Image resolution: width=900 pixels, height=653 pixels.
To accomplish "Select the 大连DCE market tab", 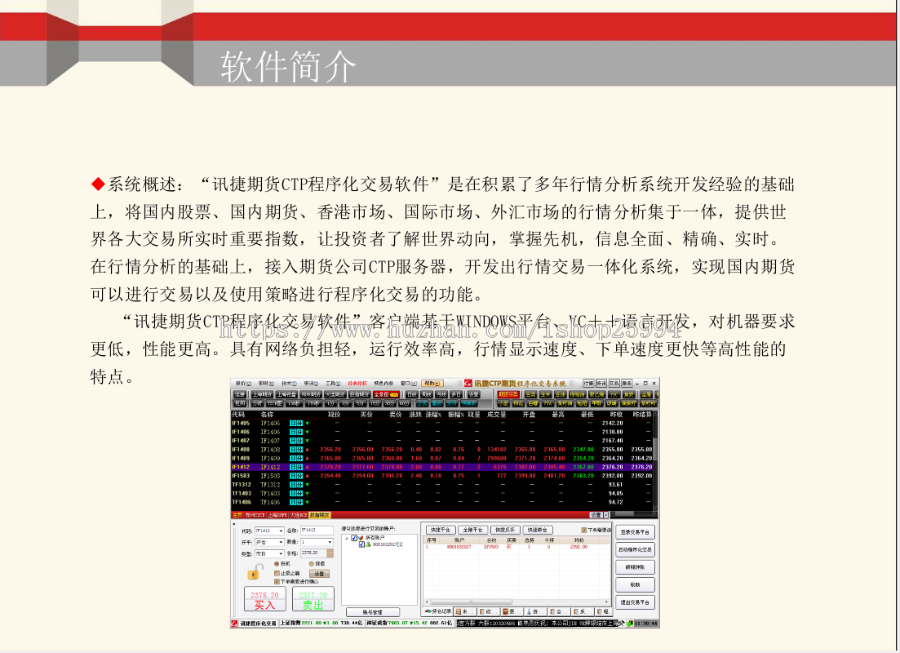I will point(298,515).
